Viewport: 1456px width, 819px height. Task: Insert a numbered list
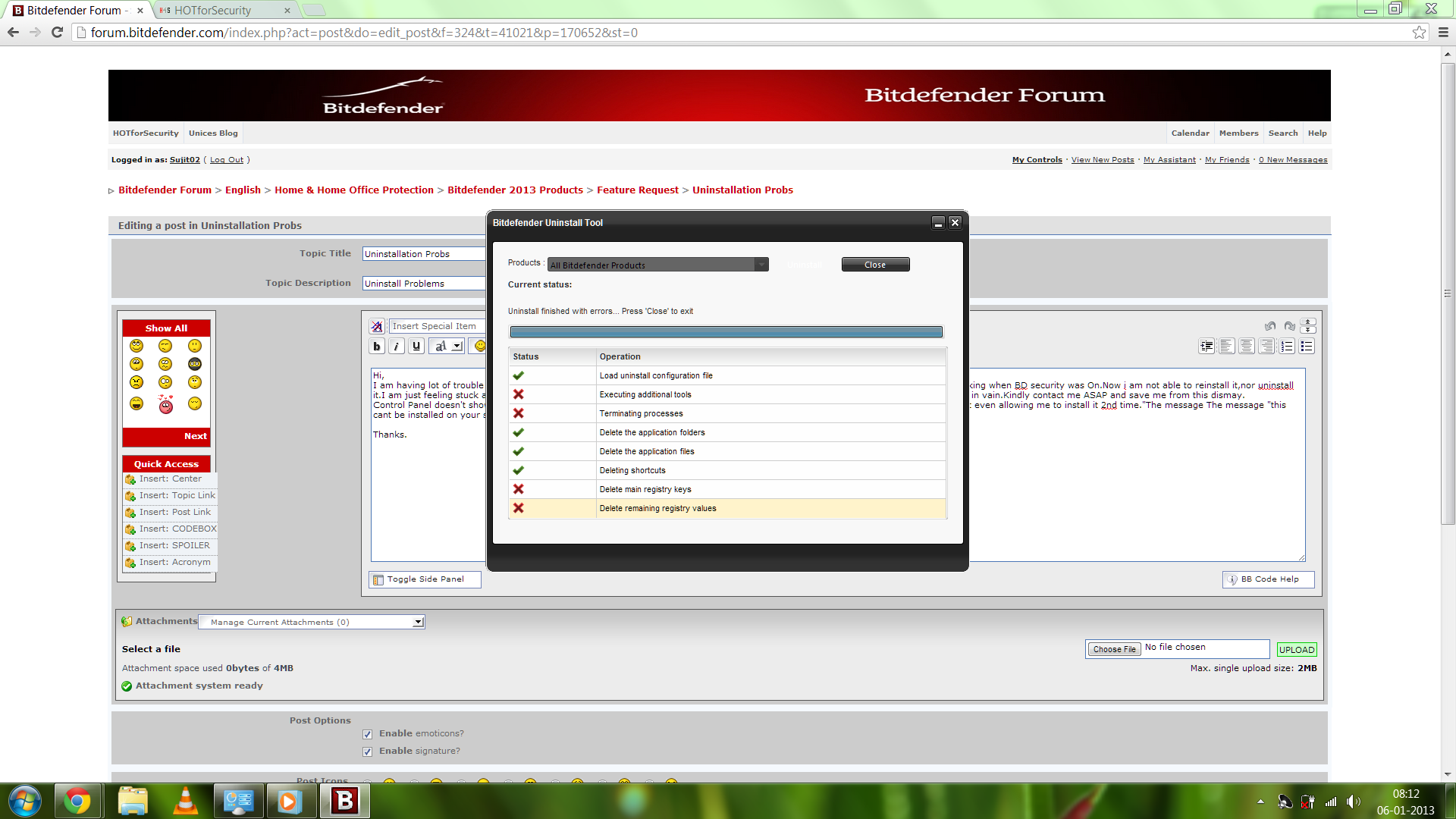1287,347
